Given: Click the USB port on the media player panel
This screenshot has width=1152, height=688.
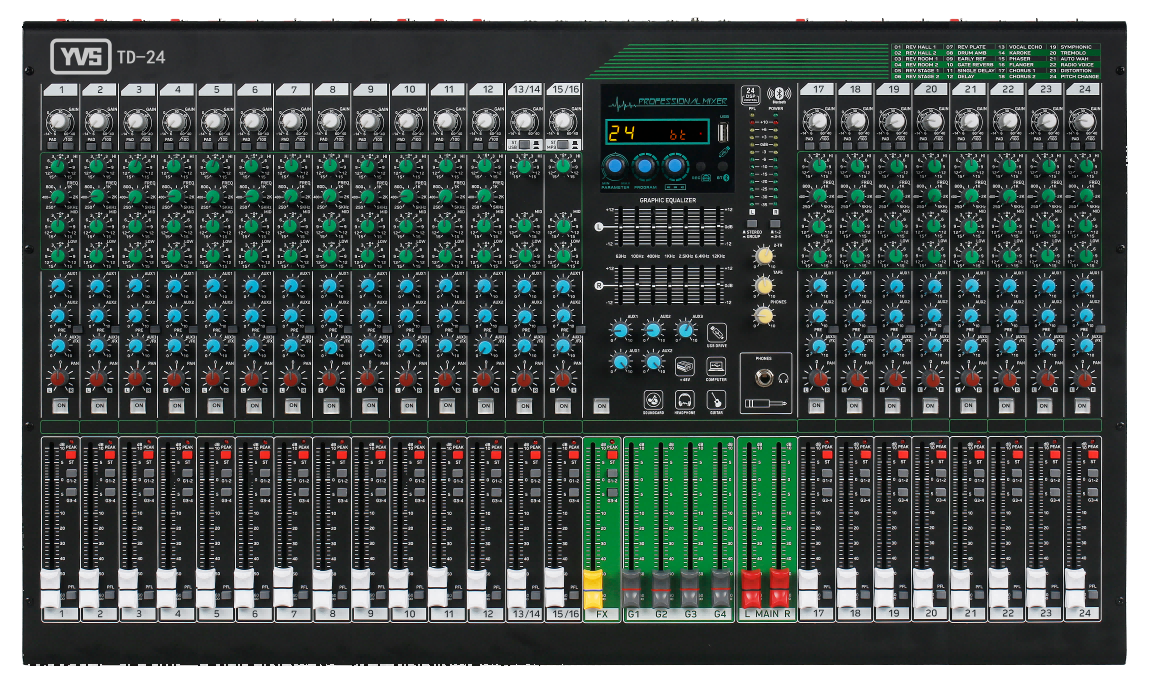Looking at the screenshot, I should click(722, 133).
